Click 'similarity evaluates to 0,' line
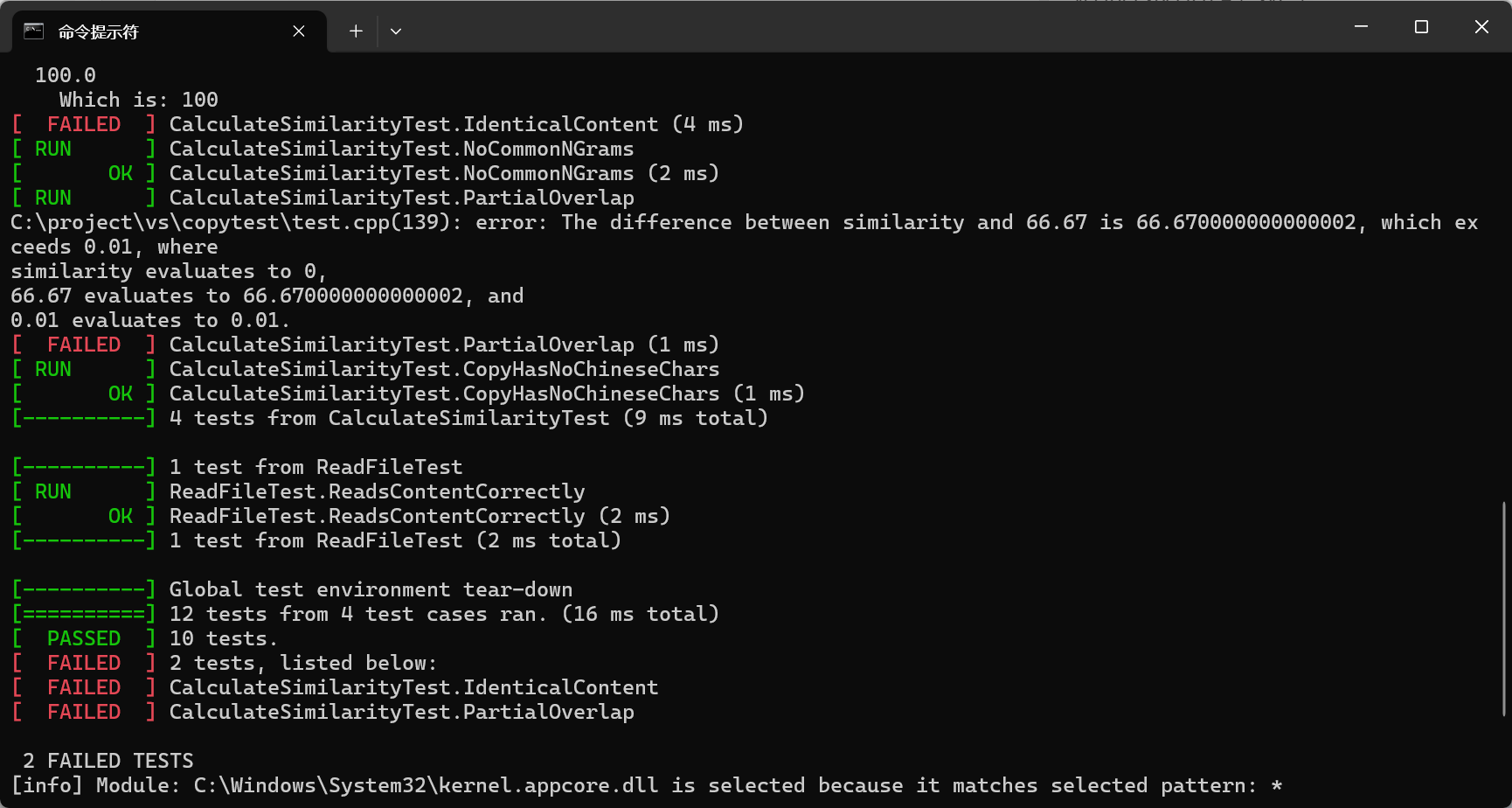This screenshot has height=808, width=1512. point(169,271)
